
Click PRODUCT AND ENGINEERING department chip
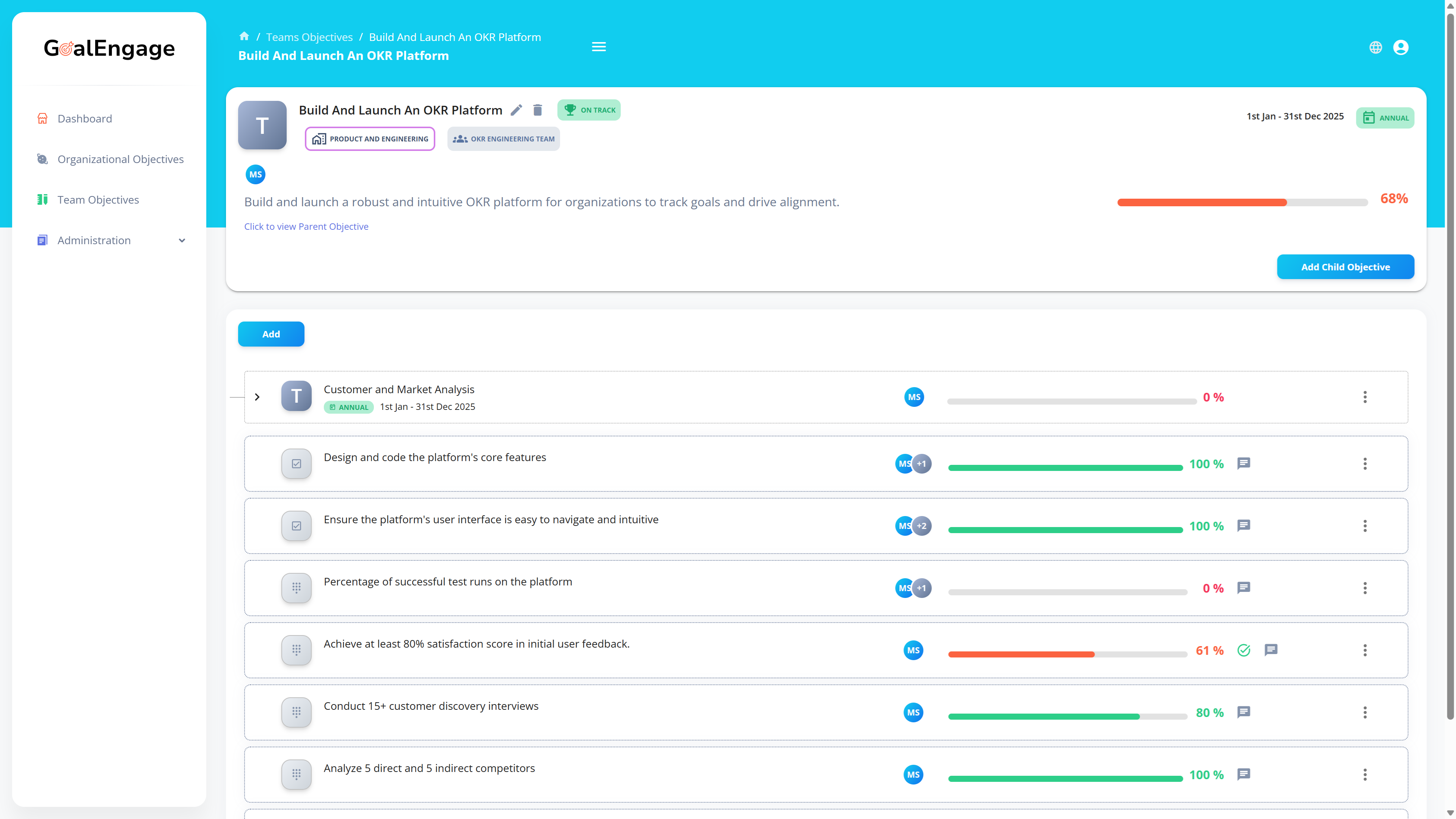tap(370, 139)
